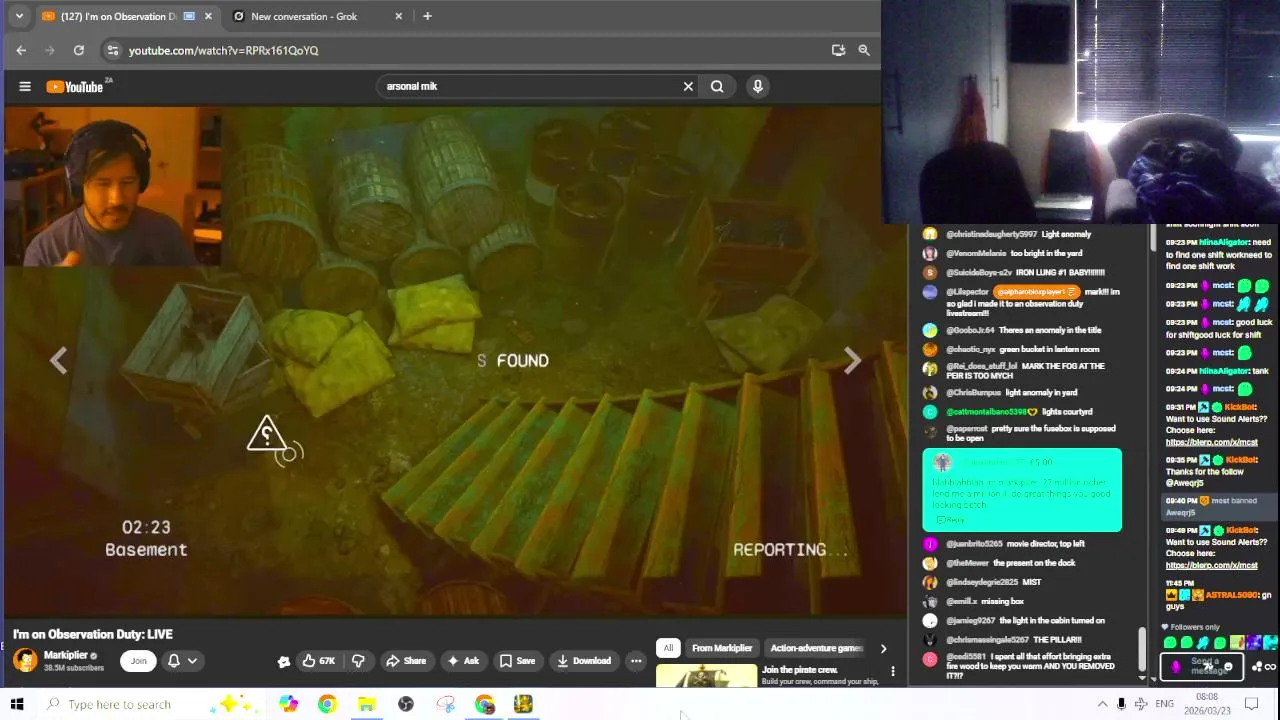Image resolution: width=1280 pixels, height=720 pixels.
Task: Open Markiplier's channel avatar
Action: coord(25,660)
